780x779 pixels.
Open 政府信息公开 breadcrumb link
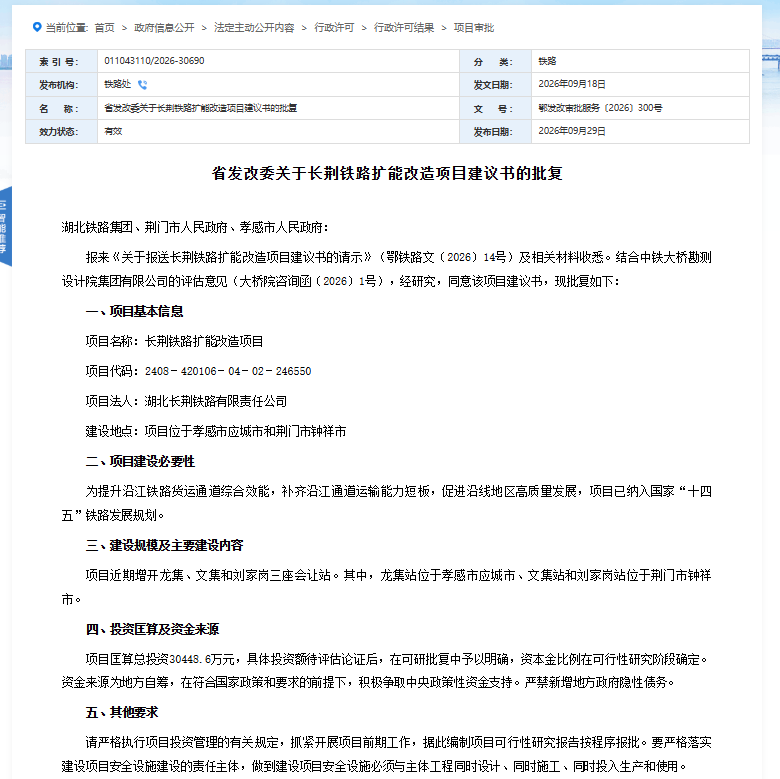[164, 28]
